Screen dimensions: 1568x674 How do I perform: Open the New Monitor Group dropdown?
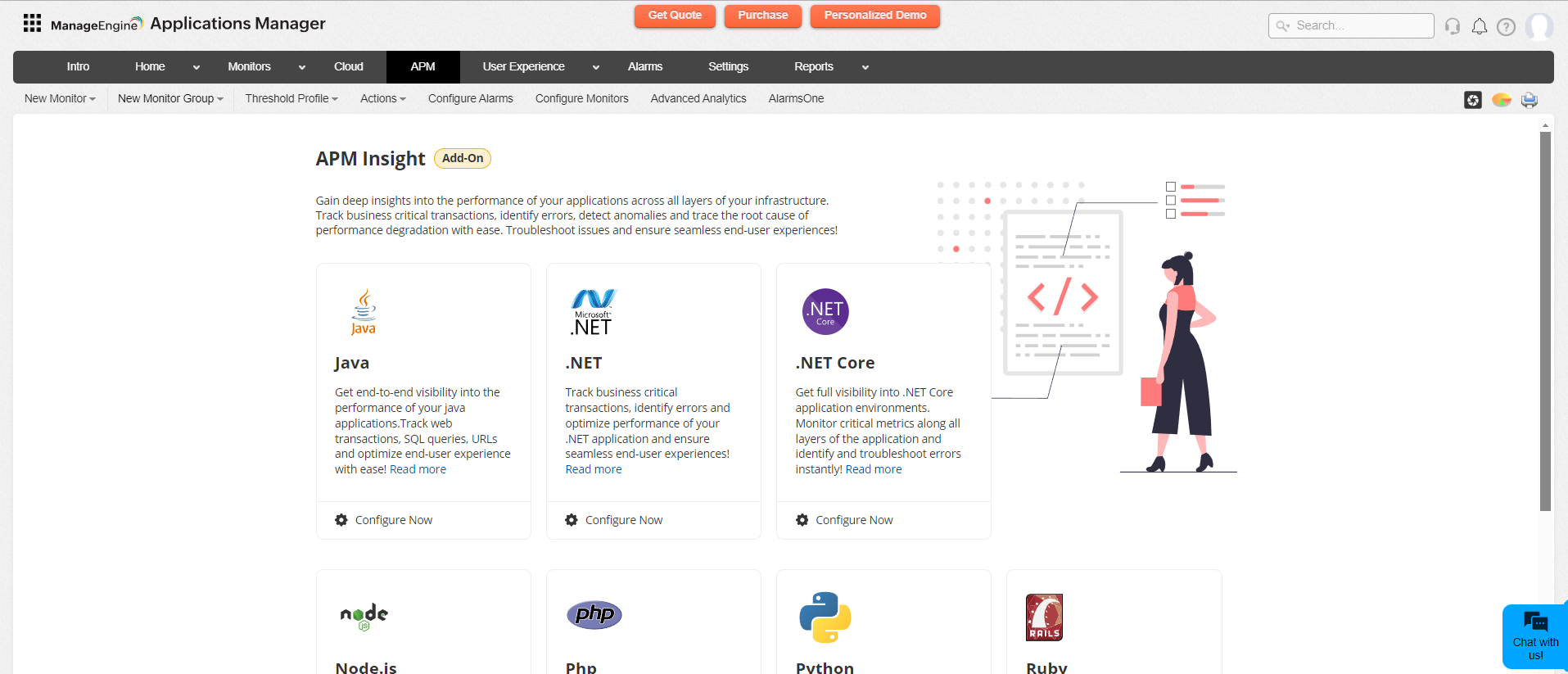170,98
